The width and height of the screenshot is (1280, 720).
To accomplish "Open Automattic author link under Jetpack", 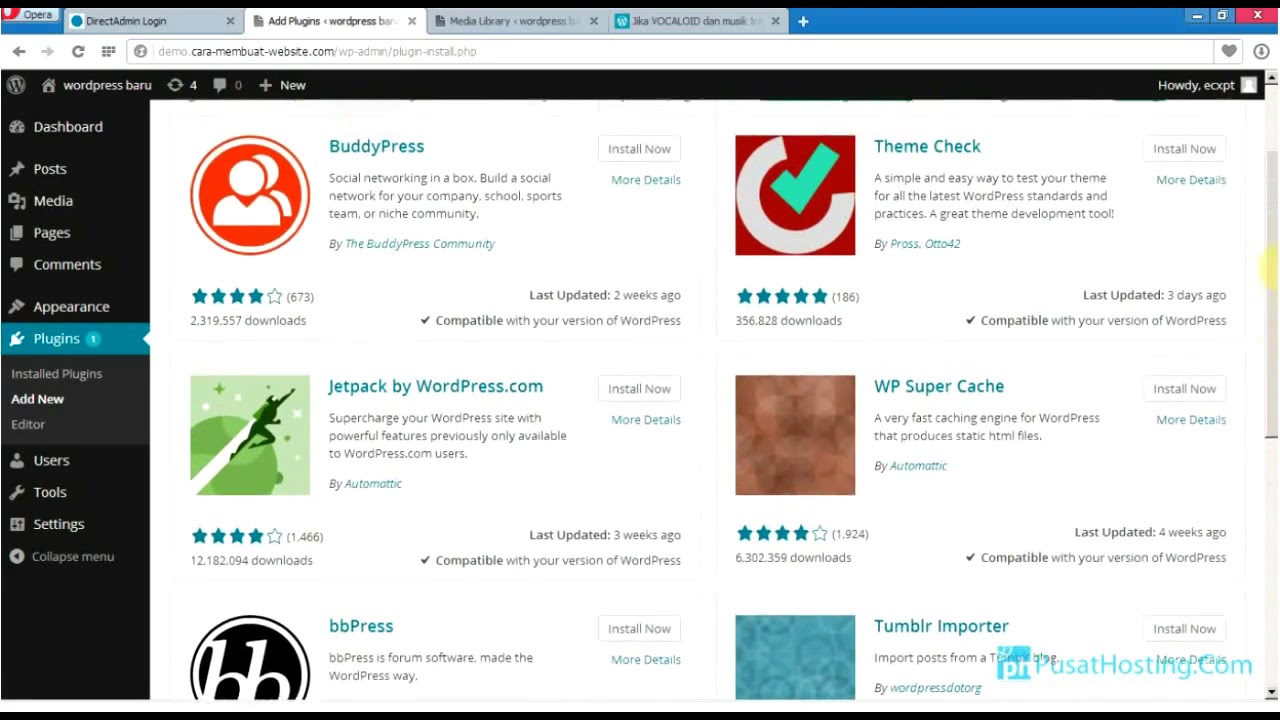I will point(373,484).
